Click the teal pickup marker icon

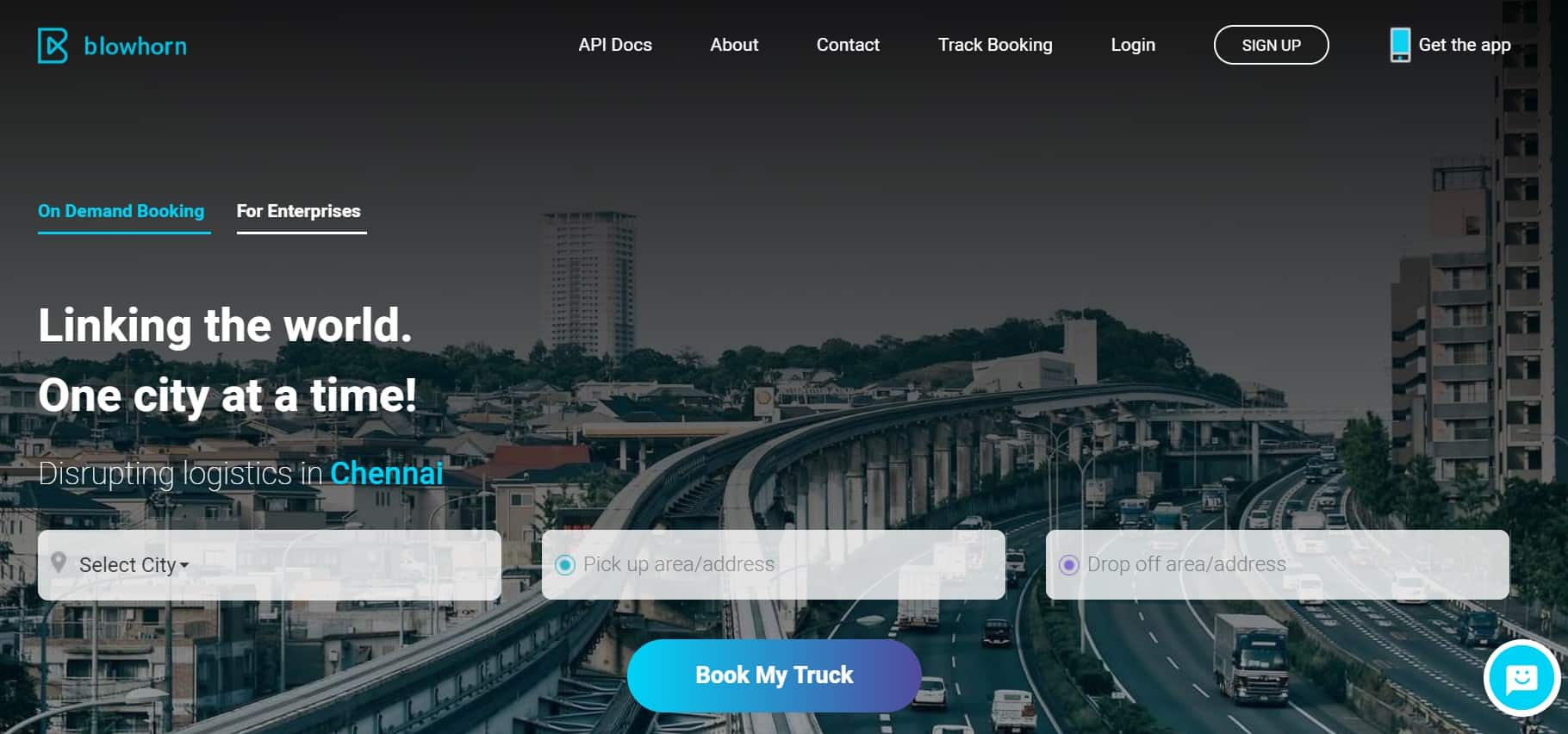tap(565, 565)
